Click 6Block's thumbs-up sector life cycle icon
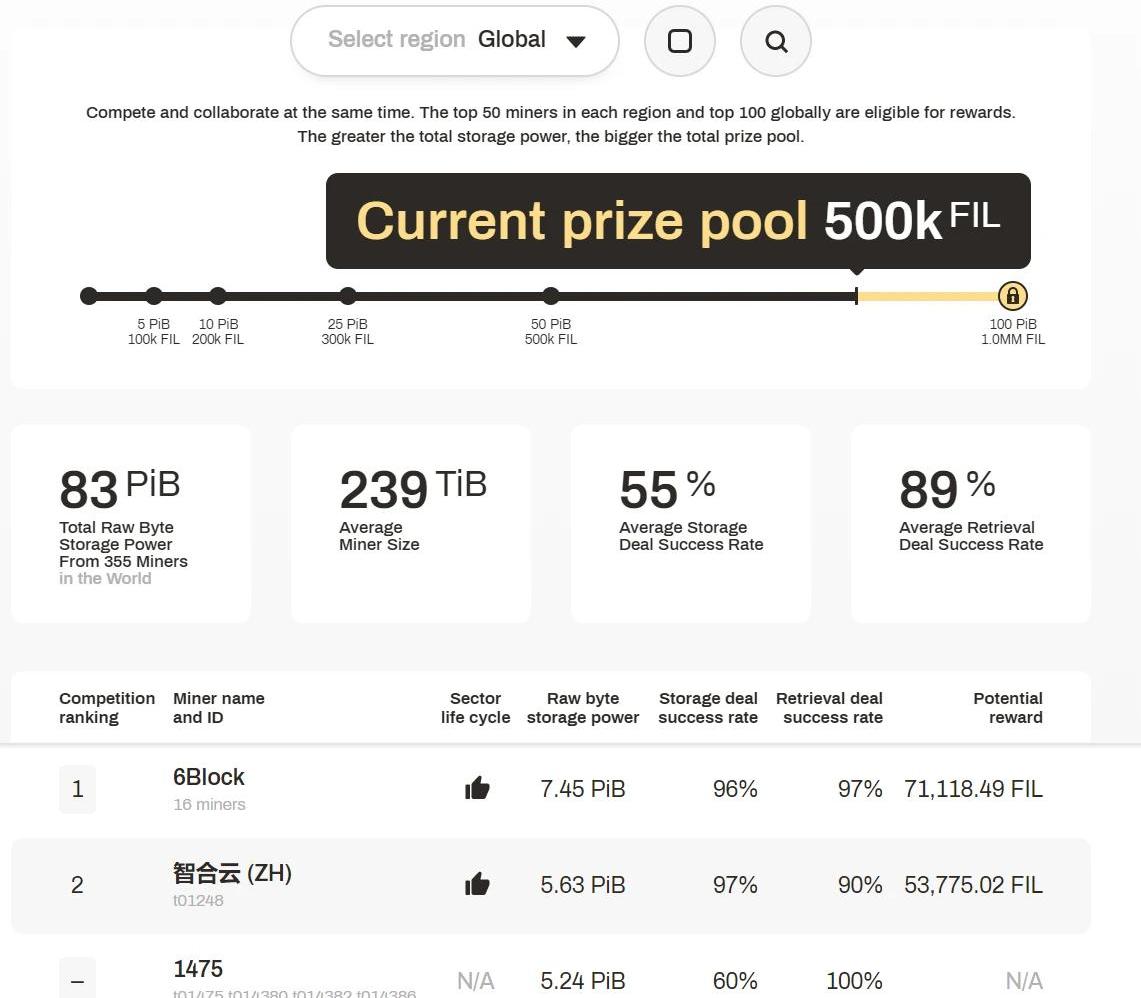 [477, 789]
